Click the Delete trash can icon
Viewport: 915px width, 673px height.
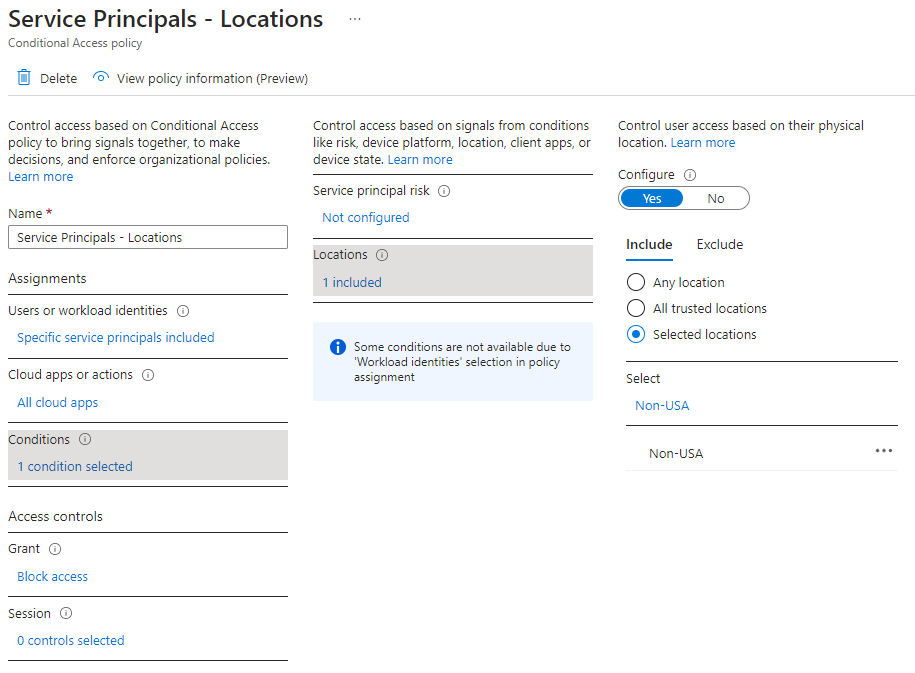24,78
